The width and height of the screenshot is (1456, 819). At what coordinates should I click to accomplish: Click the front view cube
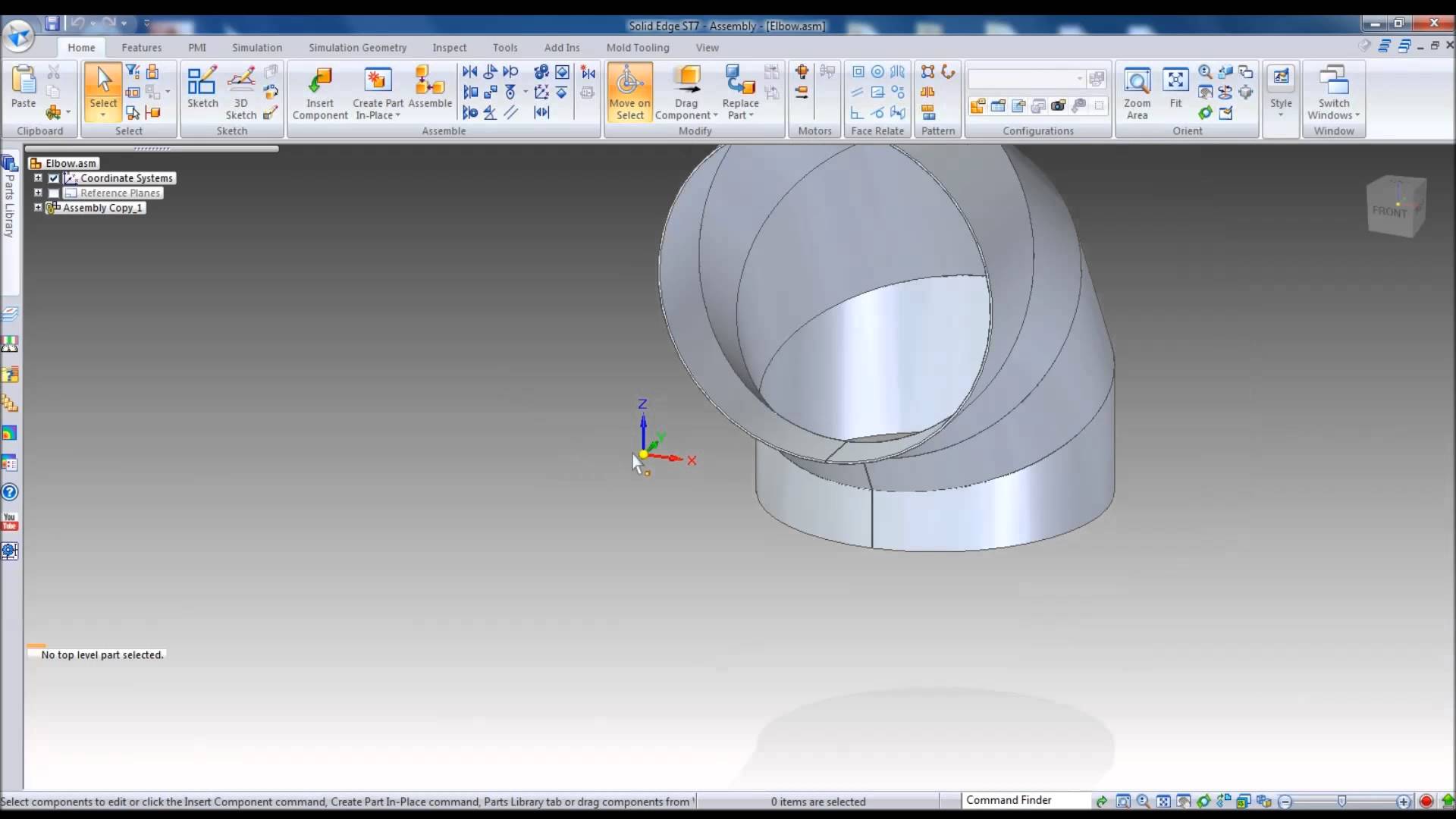[x=1397, y=206]
